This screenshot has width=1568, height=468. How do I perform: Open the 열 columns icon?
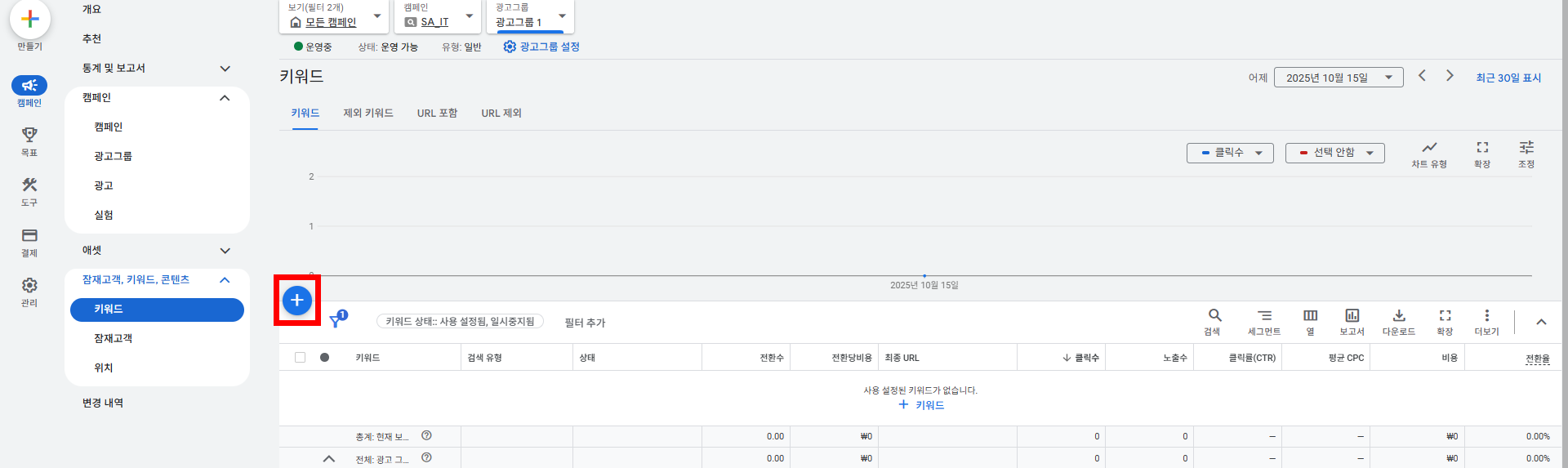pyautogui.click(x=1310, y=316)
